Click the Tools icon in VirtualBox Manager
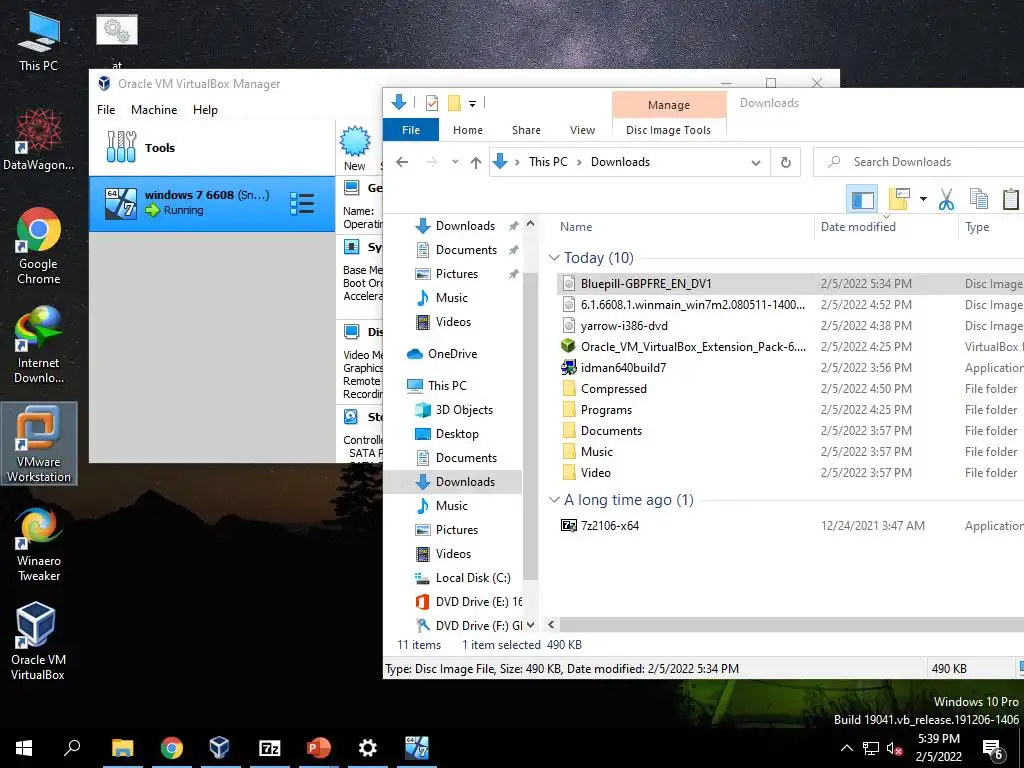 point(121,147)
